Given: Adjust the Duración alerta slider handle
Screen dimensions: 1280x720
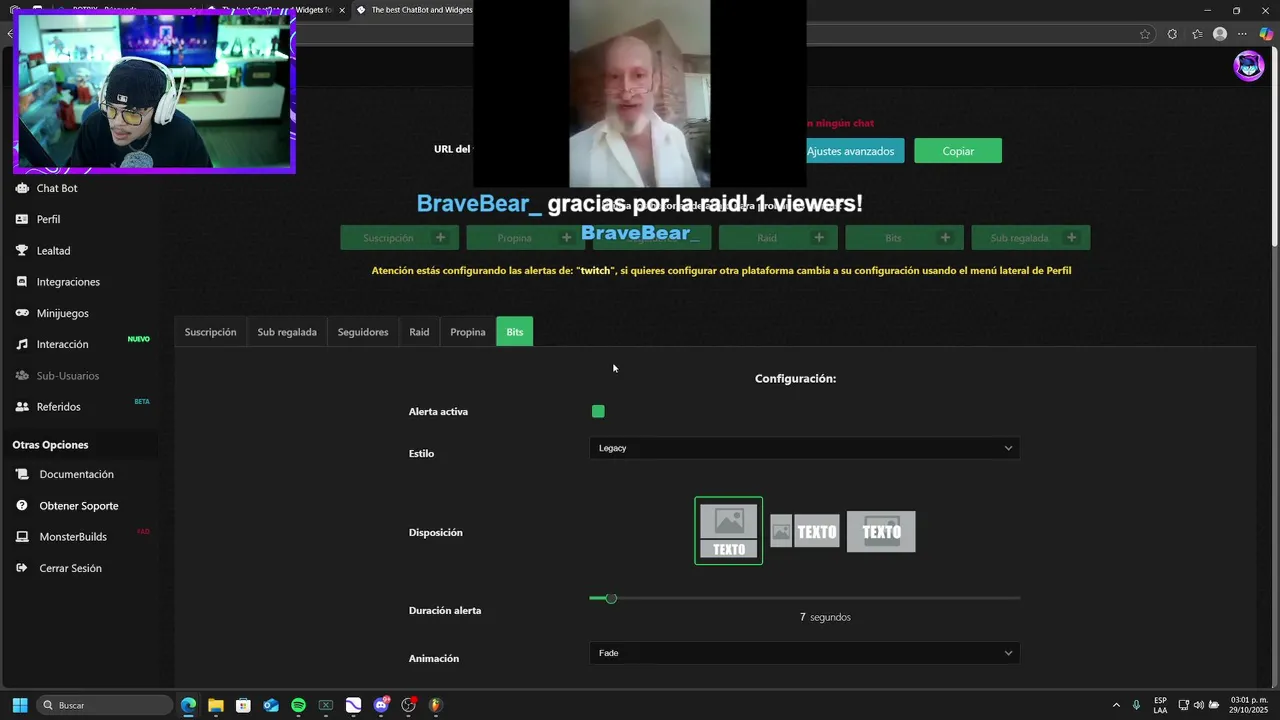Looking at the screenshot, I should 611,598.
